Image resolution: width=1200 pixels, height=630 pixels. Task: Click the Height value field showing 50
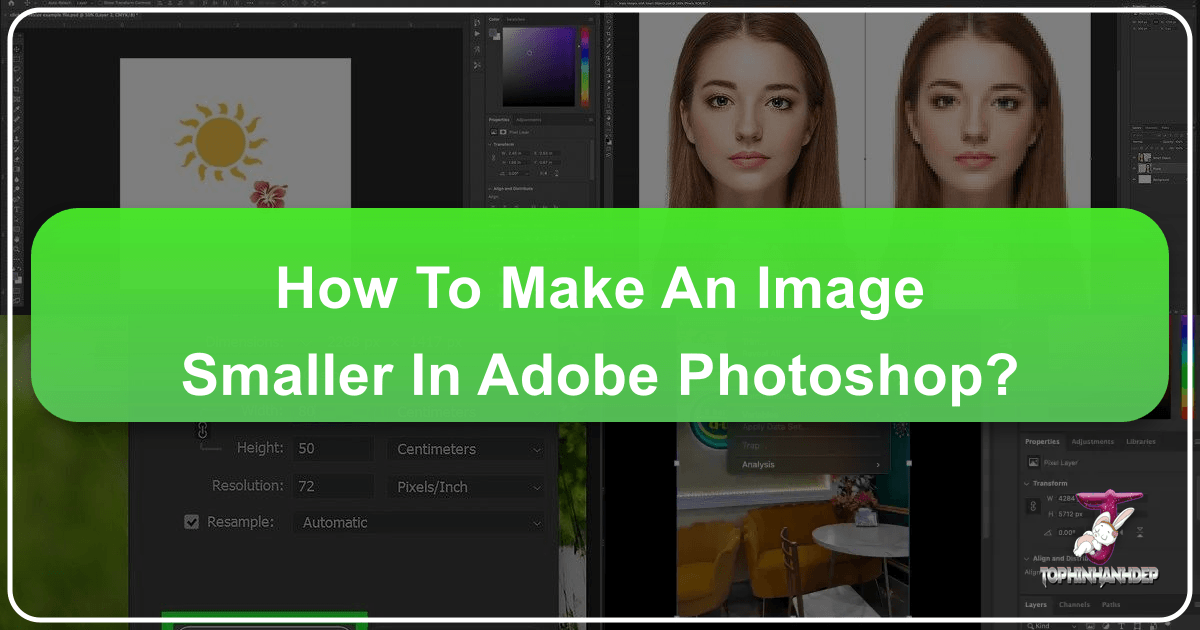[x=332, y=448]
